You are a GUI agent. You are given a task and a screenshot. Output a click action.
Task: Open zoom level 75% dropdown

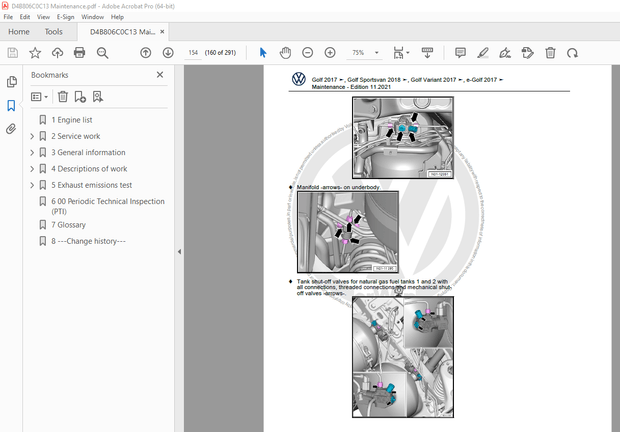coord(376,53)
